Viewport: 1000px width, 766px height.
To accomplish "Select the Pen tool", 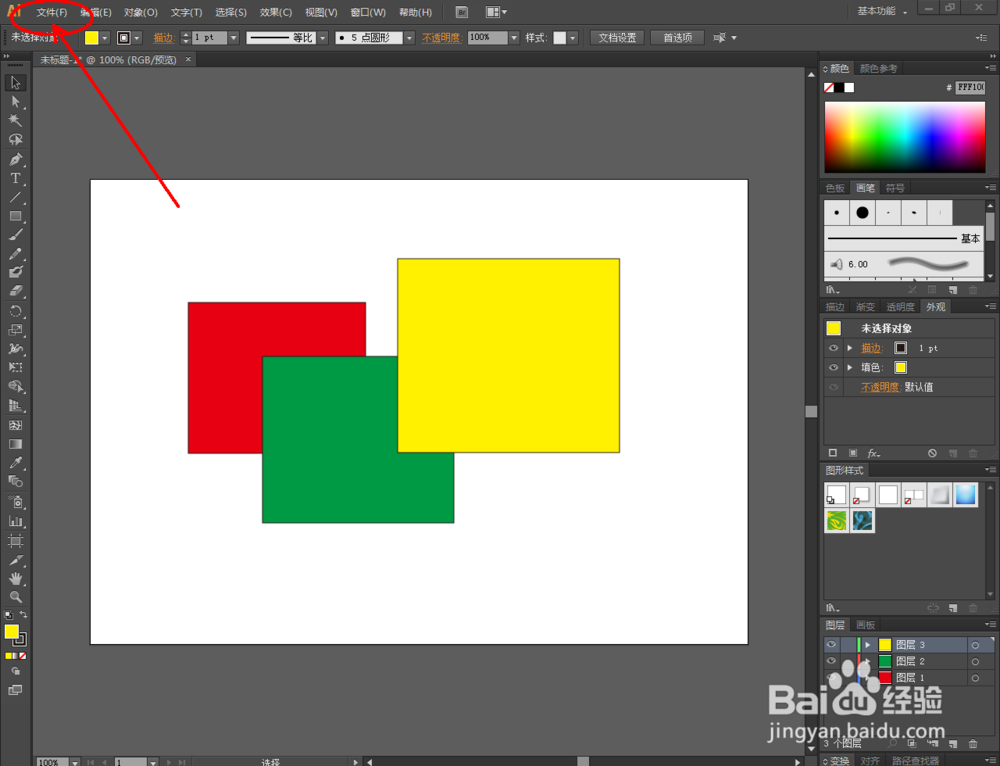I will tap(15, 159).
